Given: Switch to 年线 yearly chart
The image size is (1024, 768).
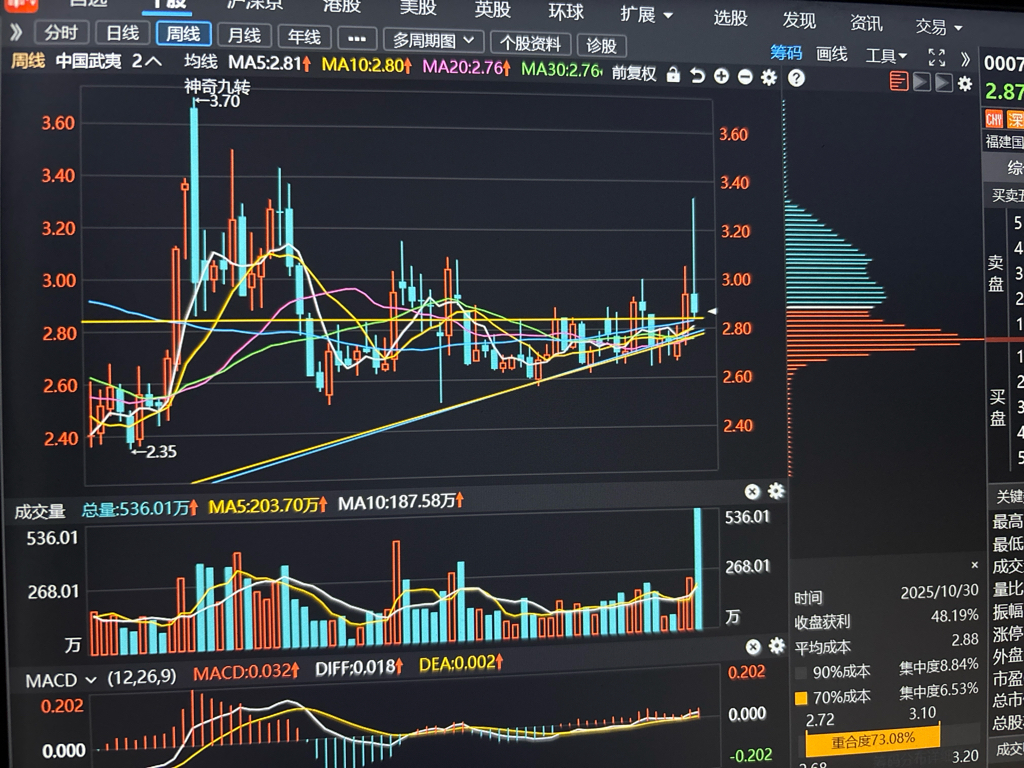Looking at the screenshot, I should (x=304, y=37).
